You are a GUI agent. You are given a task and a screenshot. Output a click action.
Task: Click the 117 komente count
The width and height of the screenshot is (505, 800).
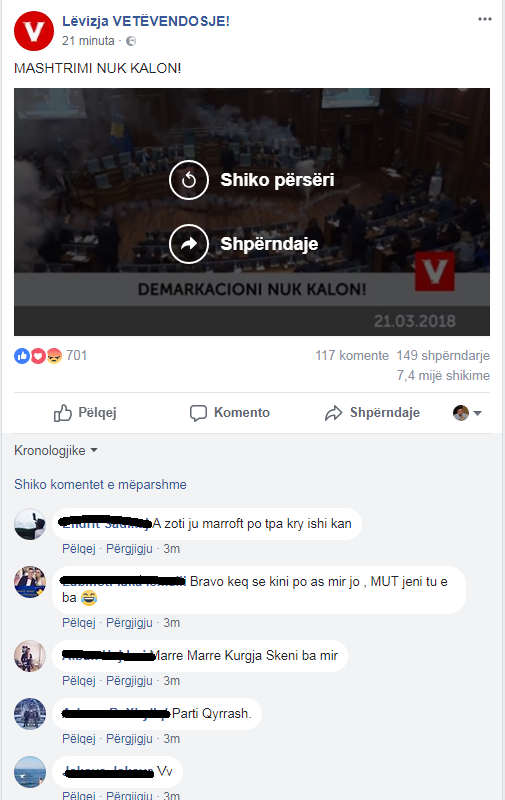click(x=352, y=356)
